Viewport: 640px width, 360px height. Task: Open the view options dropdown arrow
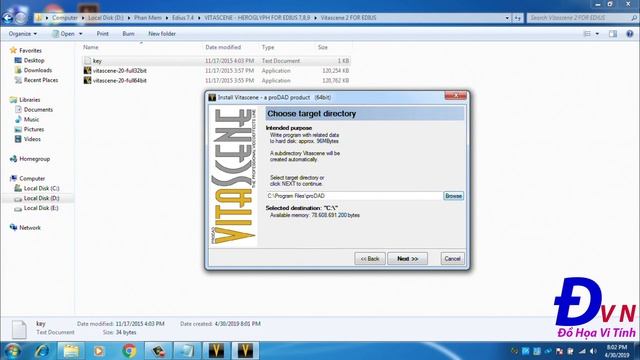tap(597, 34)
